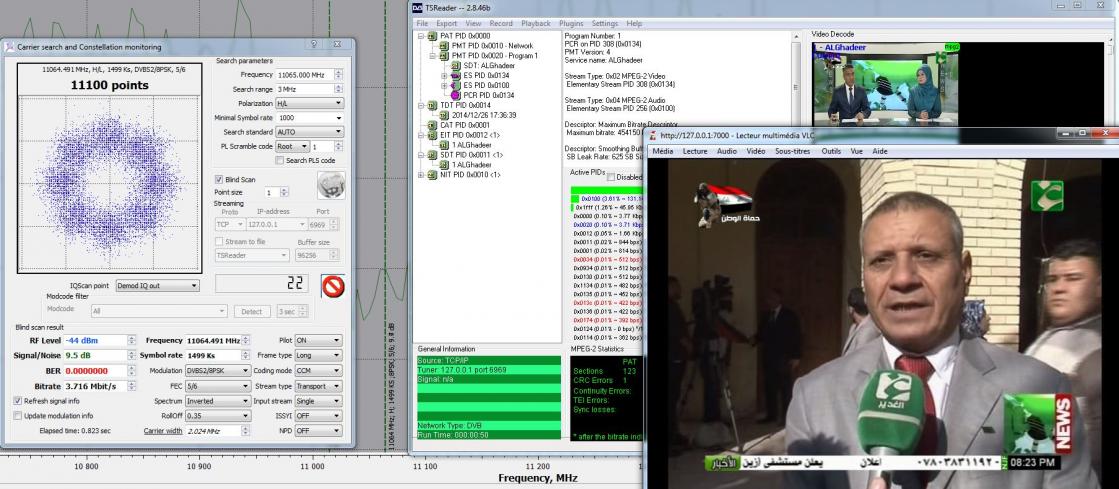Viewport: 1119px width, 489px height.
Task: Click the help question mark in Carrier search title bar
Action: tap(313, 45)
